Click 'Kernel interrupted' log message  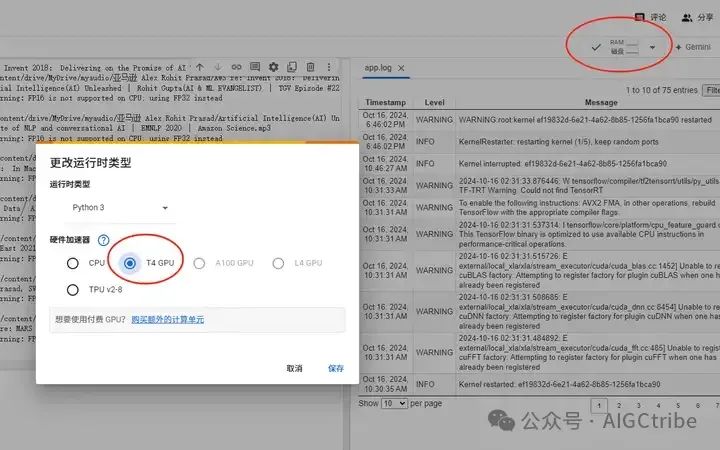(x=562, y=163)
